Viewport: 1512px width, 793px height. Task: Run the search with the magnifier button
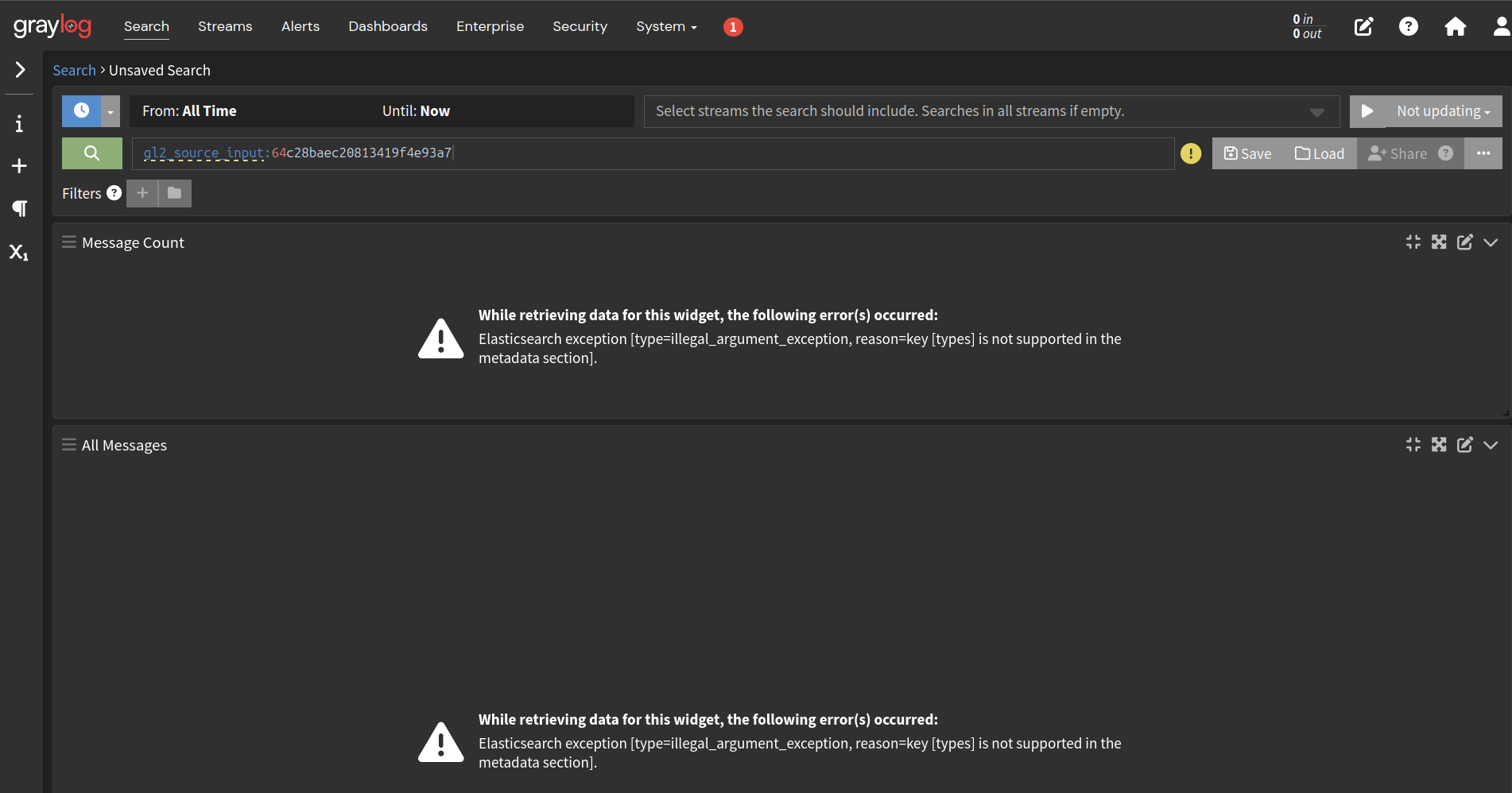pyautogui.click(x=91, y=153)
